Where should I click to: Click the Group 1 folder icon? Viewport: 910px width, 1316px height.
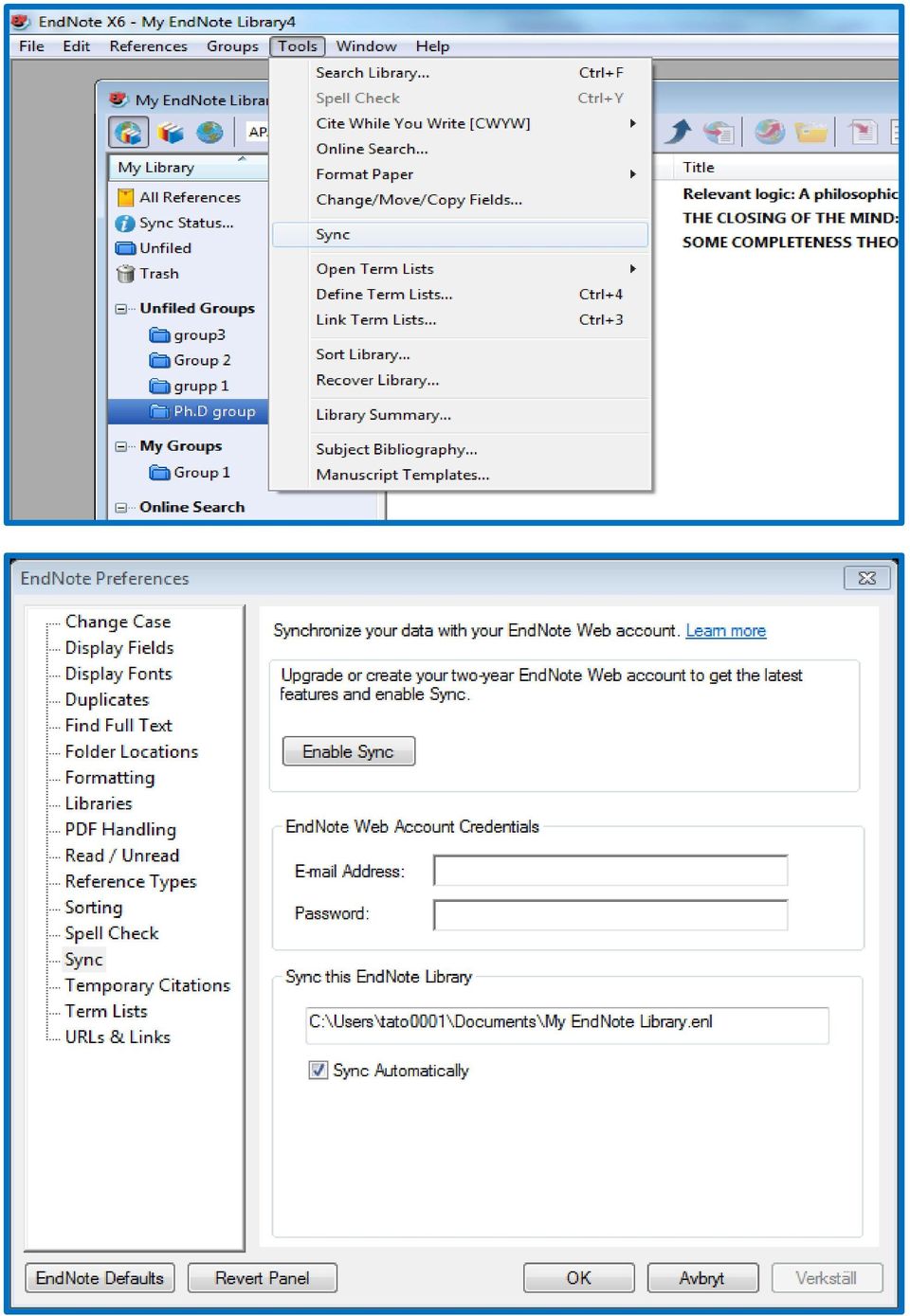(159, 472)
